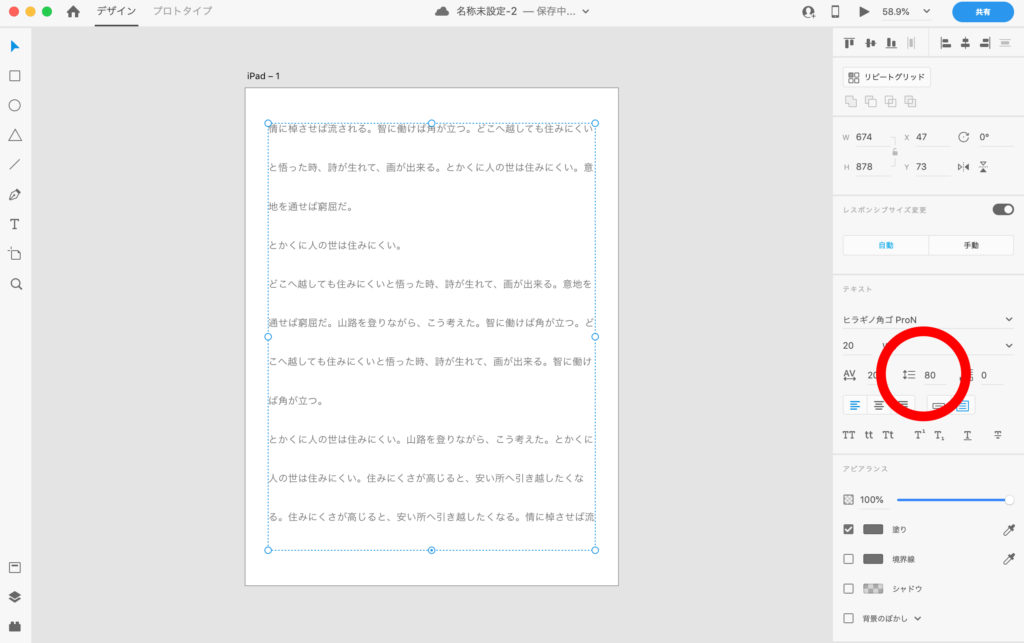Toggle the responsive resize switch
1024x643 pixels.
[x=1002, y=209]
